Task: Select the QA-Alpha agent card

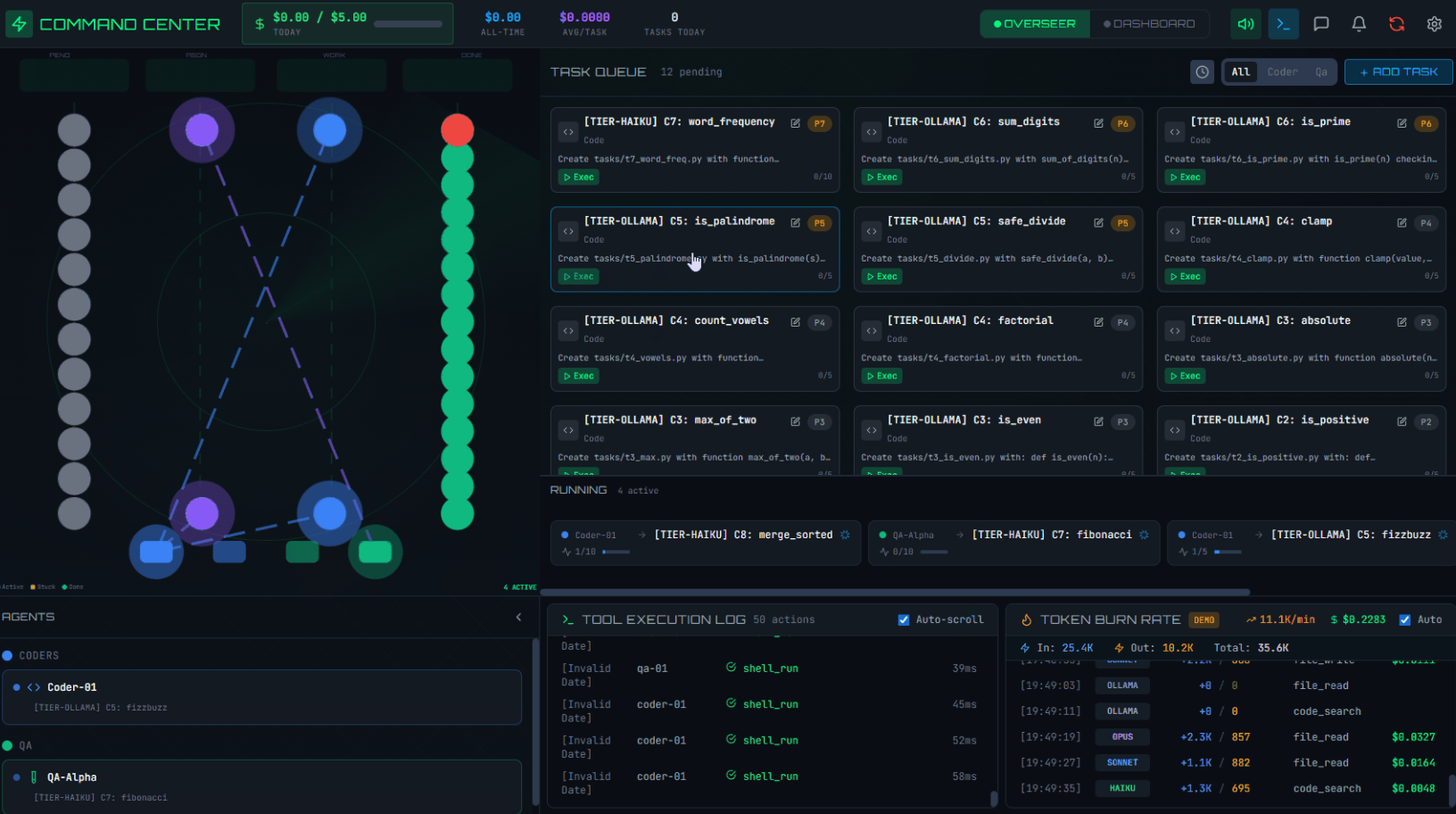Action: point(261,786)
